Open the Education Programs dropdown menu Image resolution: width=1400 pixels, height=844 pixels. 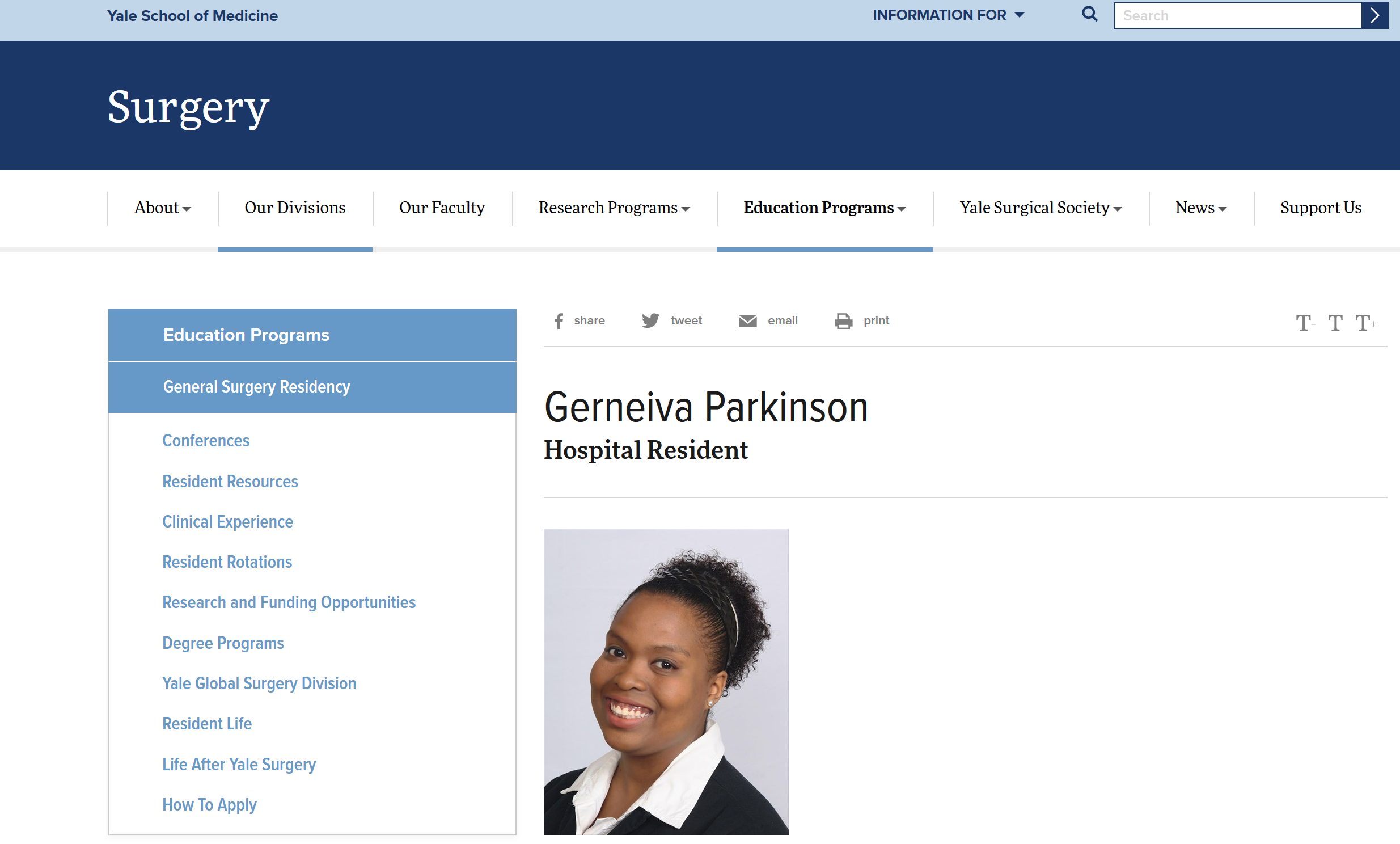(824, 208)
